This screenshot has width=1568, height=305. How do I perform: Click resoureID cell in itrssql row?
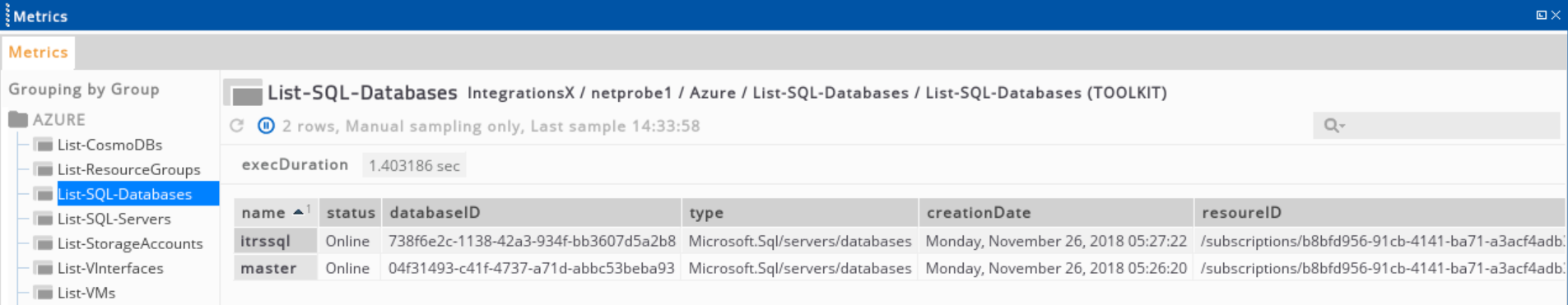click(1380, 241)
